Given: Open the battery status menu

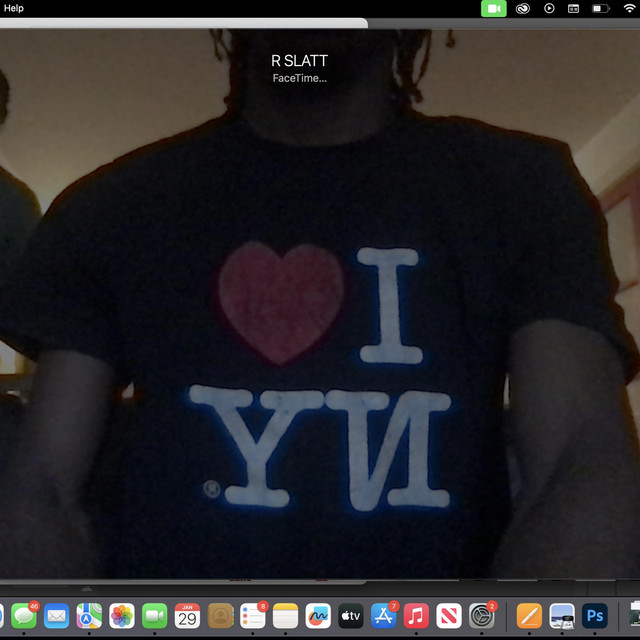Looking at the screenshot, I should [x=600, y=8].
